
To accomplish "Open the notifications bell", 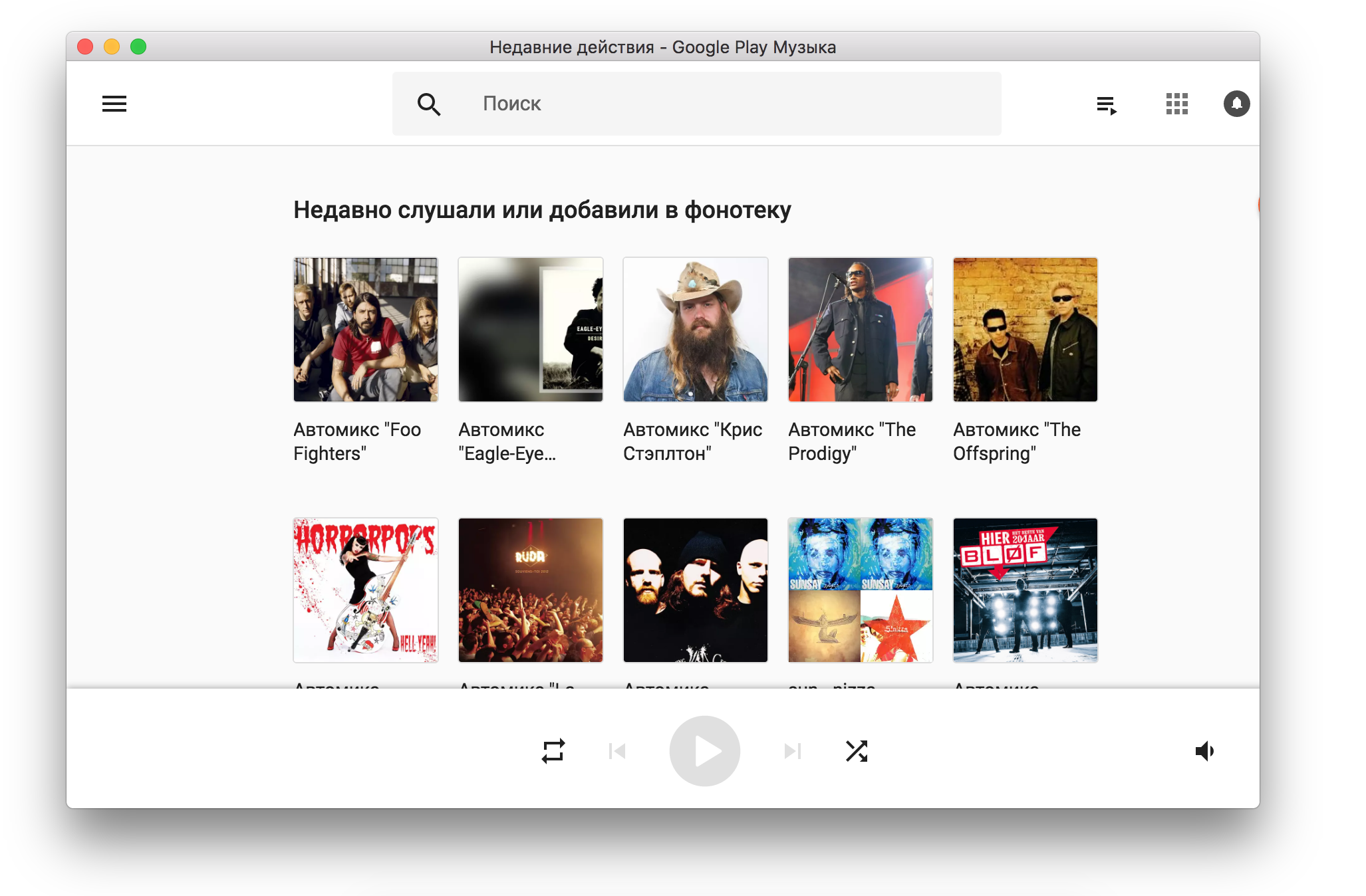I will (x=1236, y=104).
